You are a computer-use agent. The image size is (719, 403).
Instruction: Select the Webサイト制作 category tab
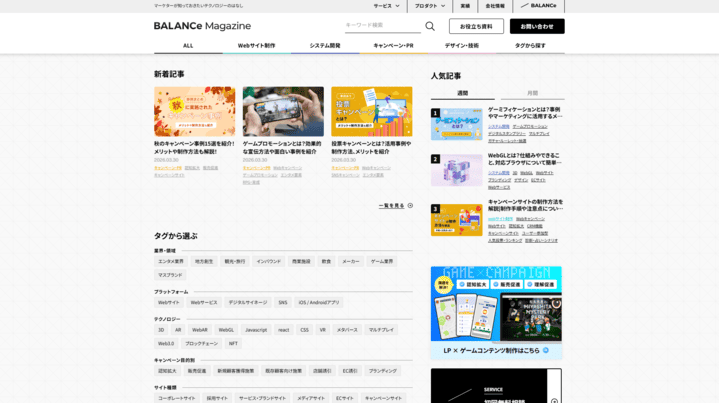click(256, 46)
